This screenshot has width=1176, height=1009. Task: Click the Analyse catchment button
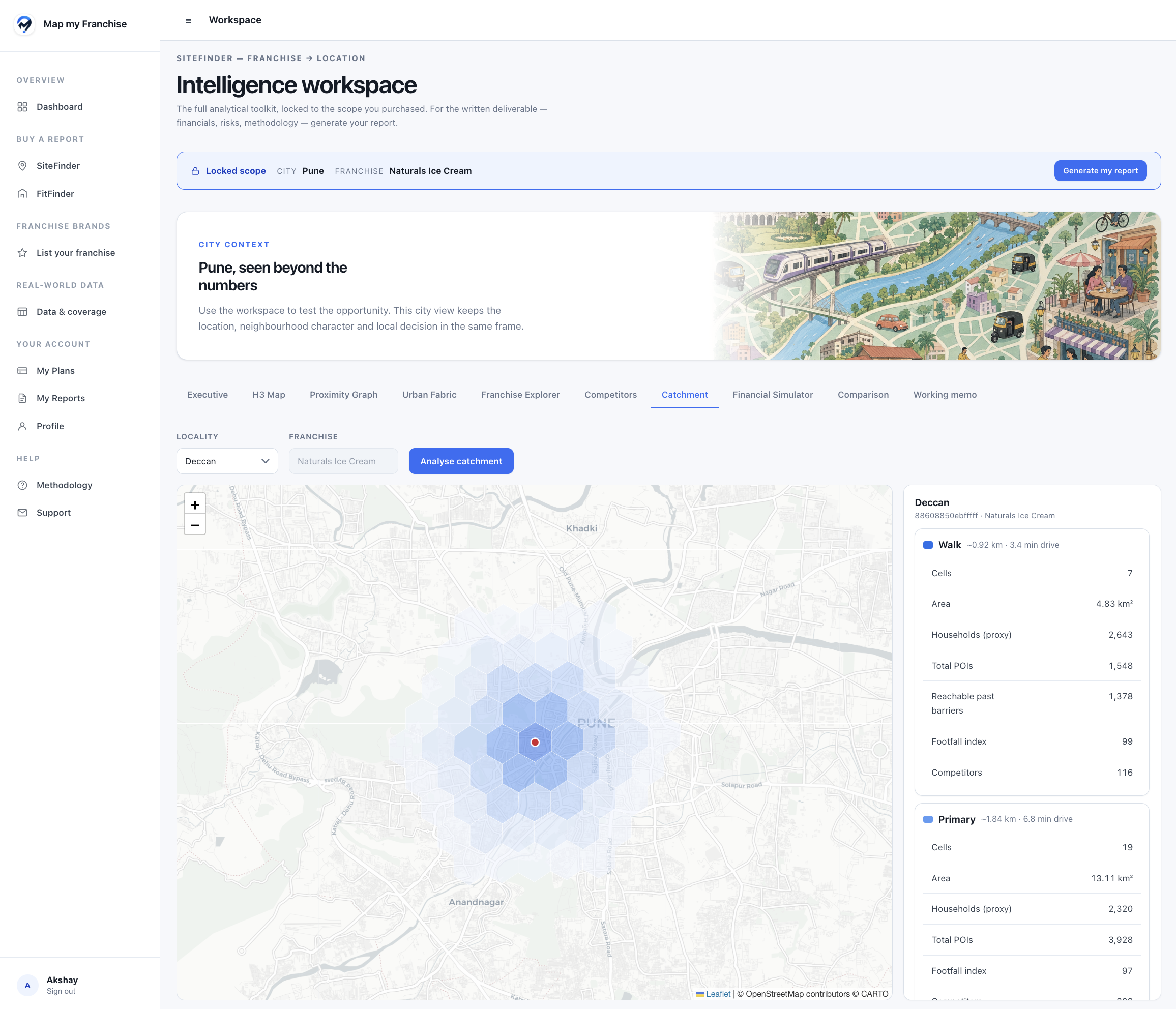[461, 461]
